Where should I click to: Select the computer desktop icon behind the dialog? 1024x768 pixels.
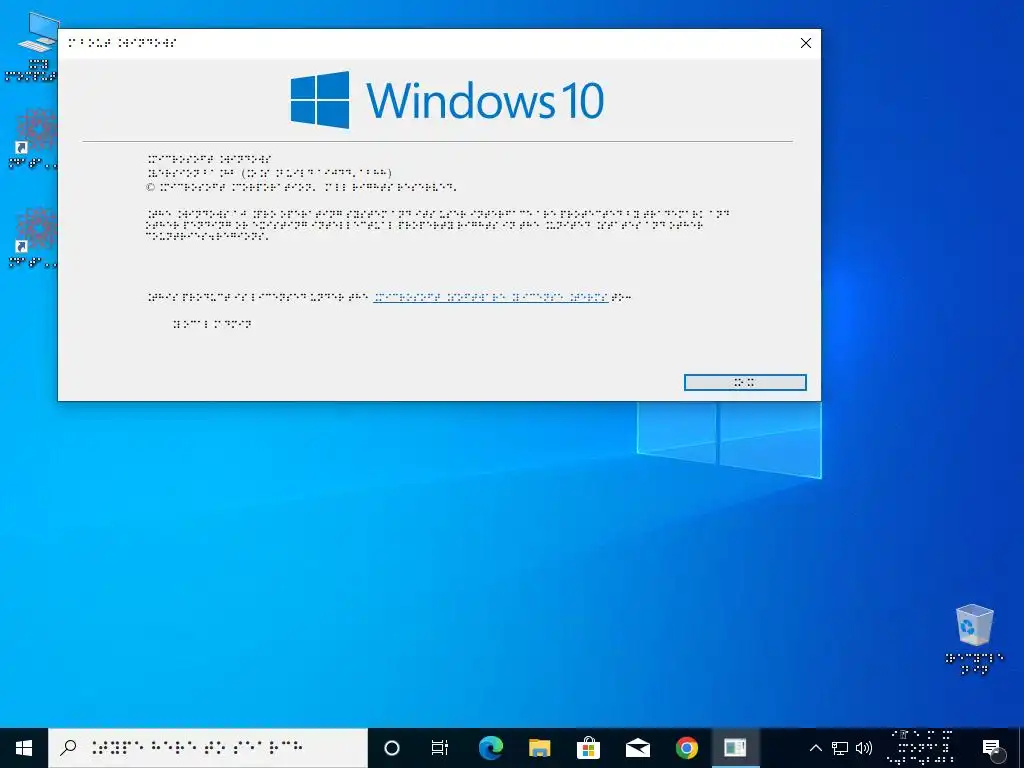31,46
